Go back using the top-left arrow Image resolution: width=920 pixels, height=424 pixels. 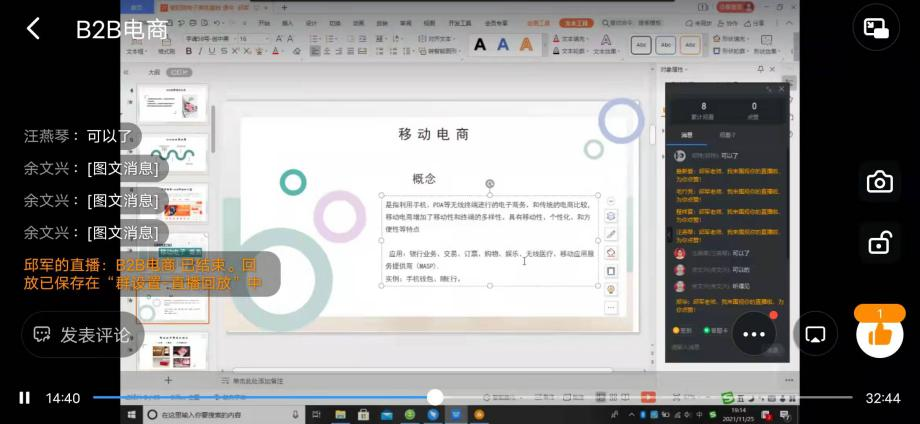click(x=33, y=28)
